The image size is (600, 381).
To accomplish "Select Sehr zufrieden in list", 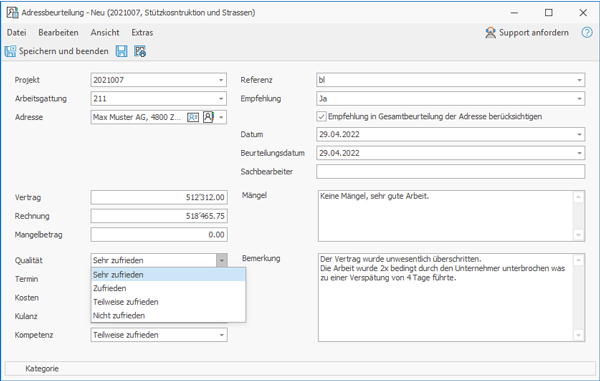I will (x=168, y=275).
